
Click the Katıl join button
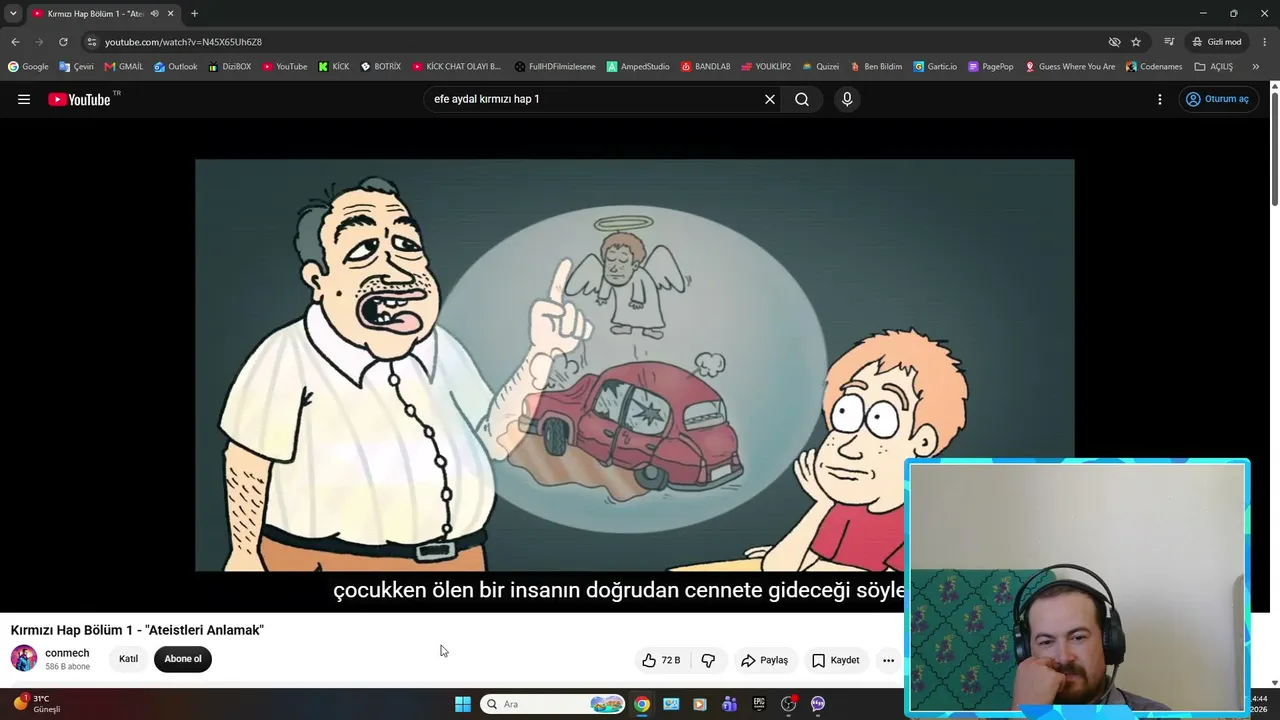(129, 659)
